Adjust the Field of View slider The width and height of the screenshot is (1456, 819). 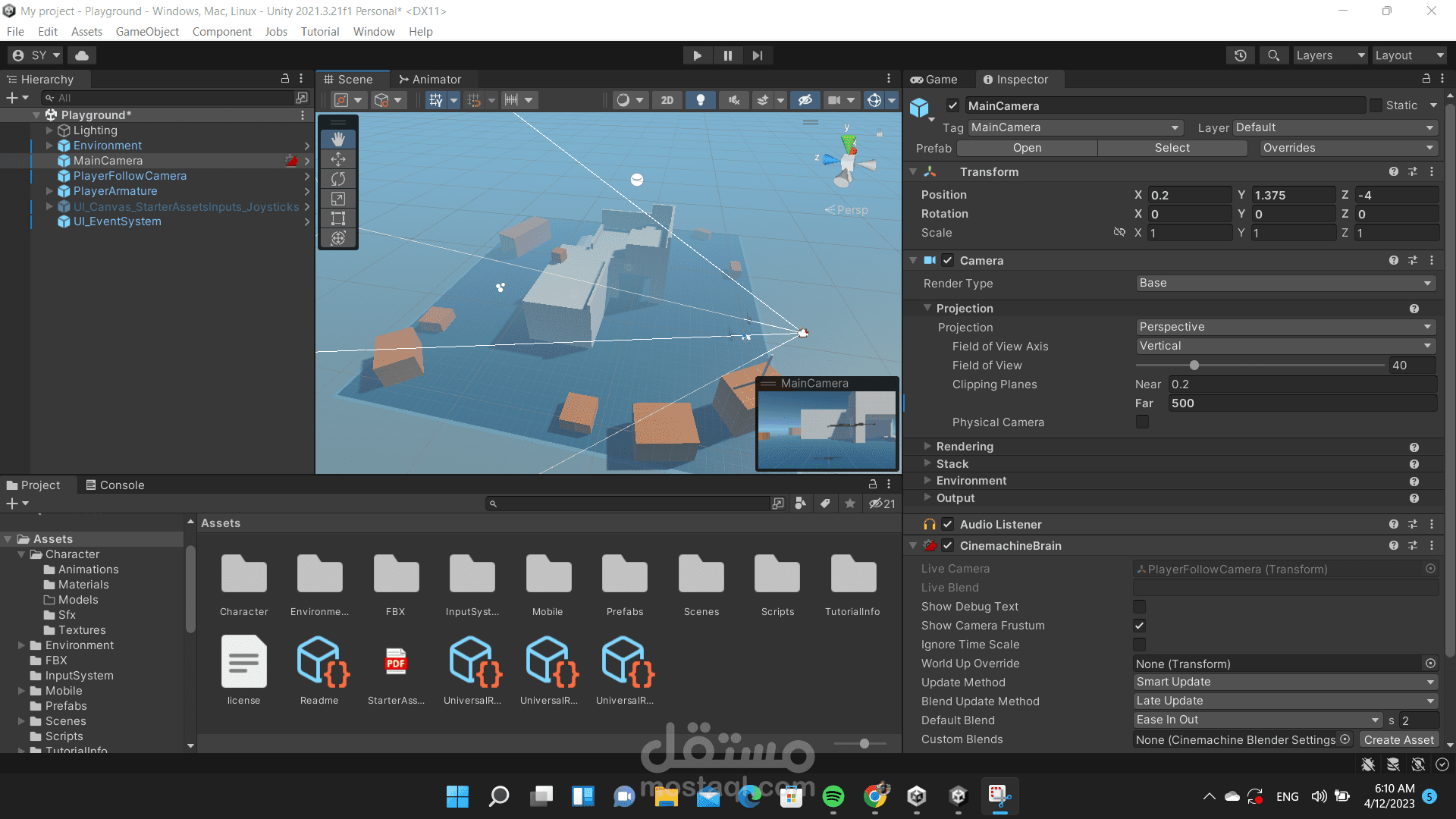(1194, 366)
